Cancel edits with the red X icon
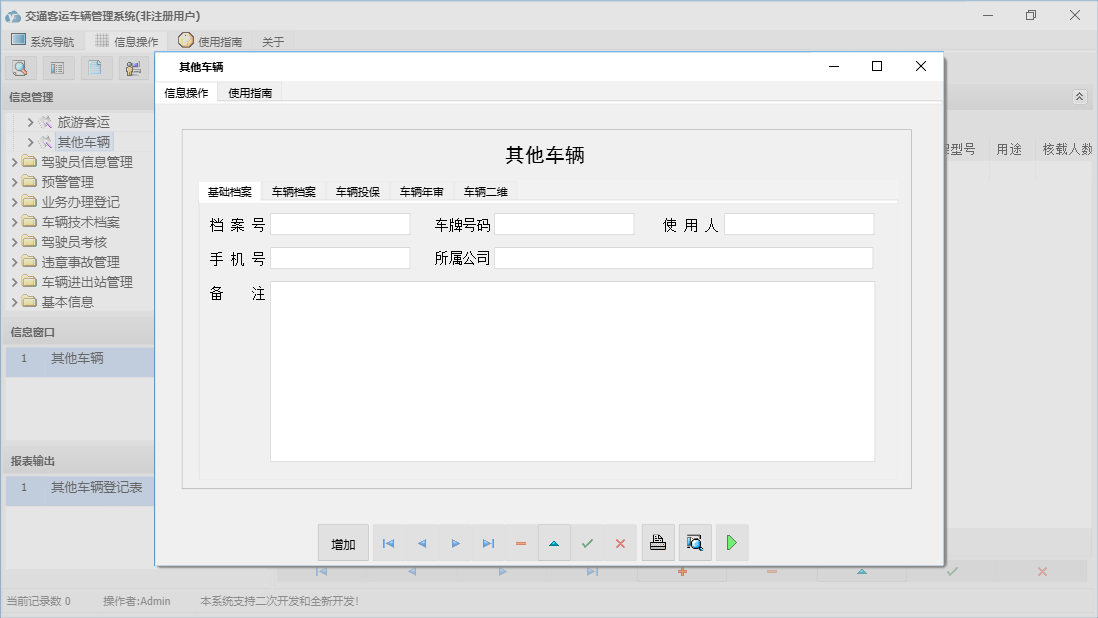Viewport: 1098px width, 618px height. (620, 542)
